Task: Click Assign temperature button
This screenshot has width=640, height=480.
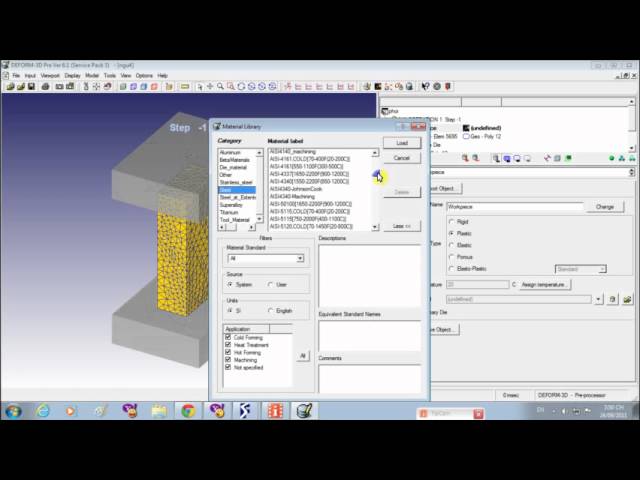Action: [x=544, y=284]
